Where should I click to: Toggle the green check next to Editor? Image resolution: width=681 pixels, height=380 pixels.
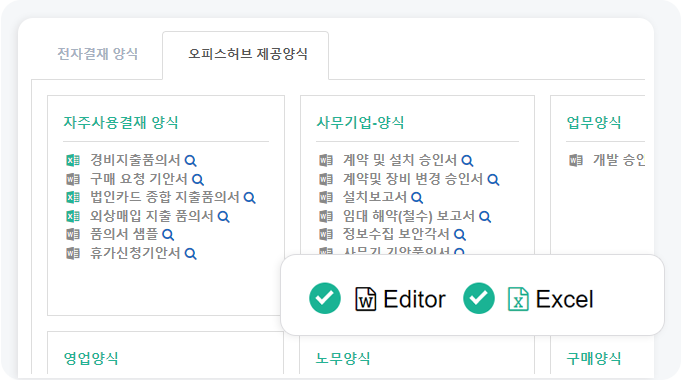point(325,298)
